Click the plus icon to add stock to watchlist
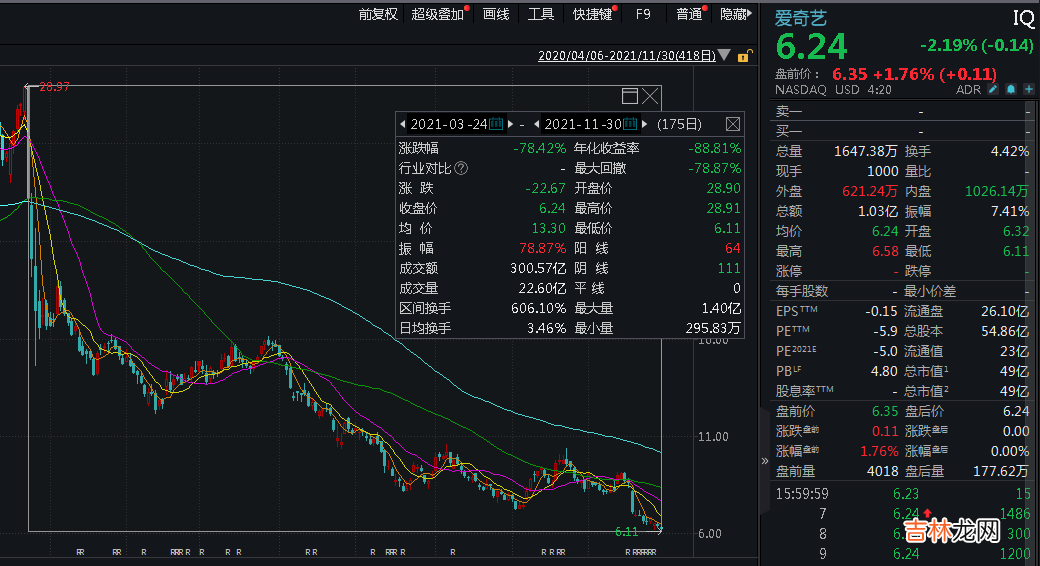Image resolution: width=1040 pixels, height=566 pixels. tap(1028, 89)
